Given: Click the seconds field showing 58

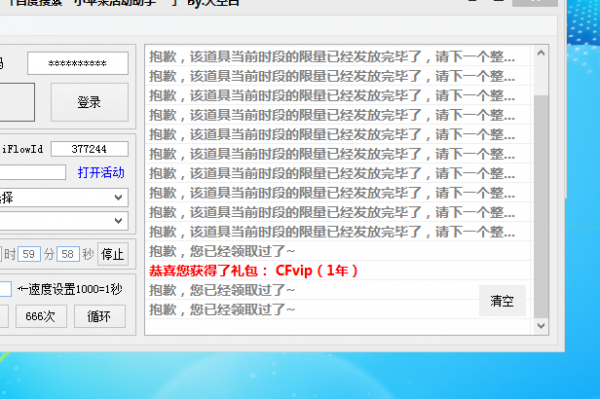Looking at the screenshot, I should click(x=68, y=254).
